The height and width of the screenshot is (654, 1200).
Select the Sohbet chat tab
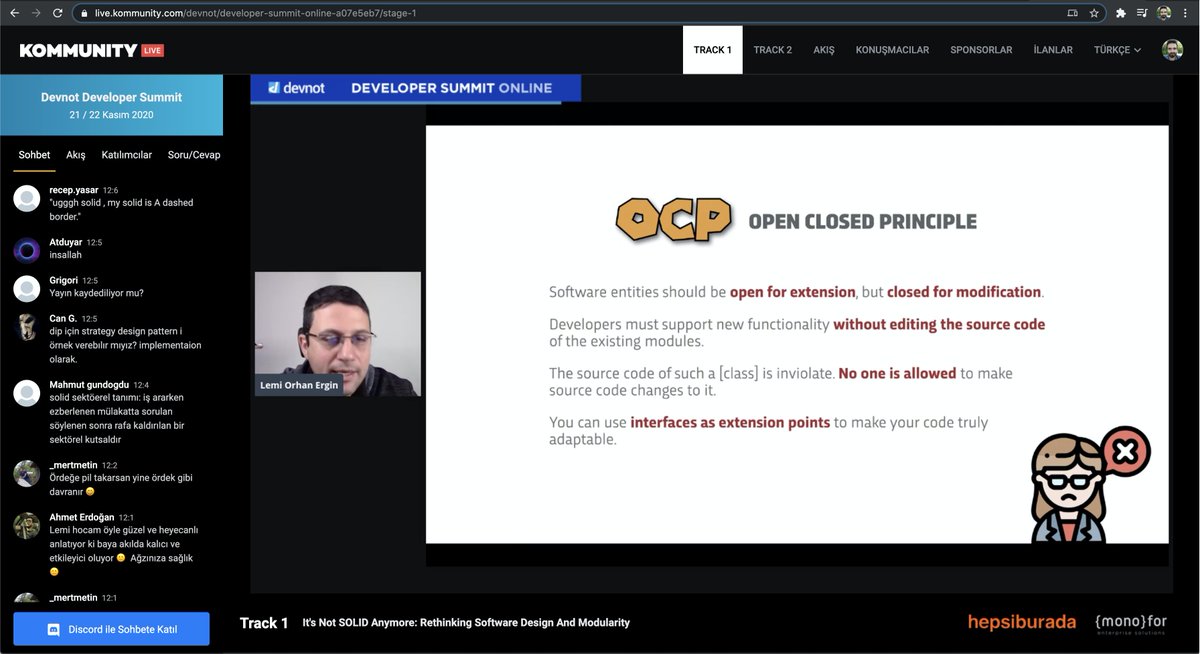[34, 155]
